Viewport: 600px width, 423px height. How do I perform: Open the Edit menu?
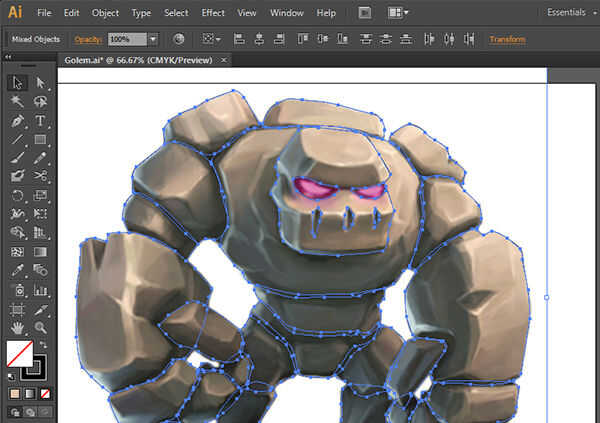coord(72,13)
